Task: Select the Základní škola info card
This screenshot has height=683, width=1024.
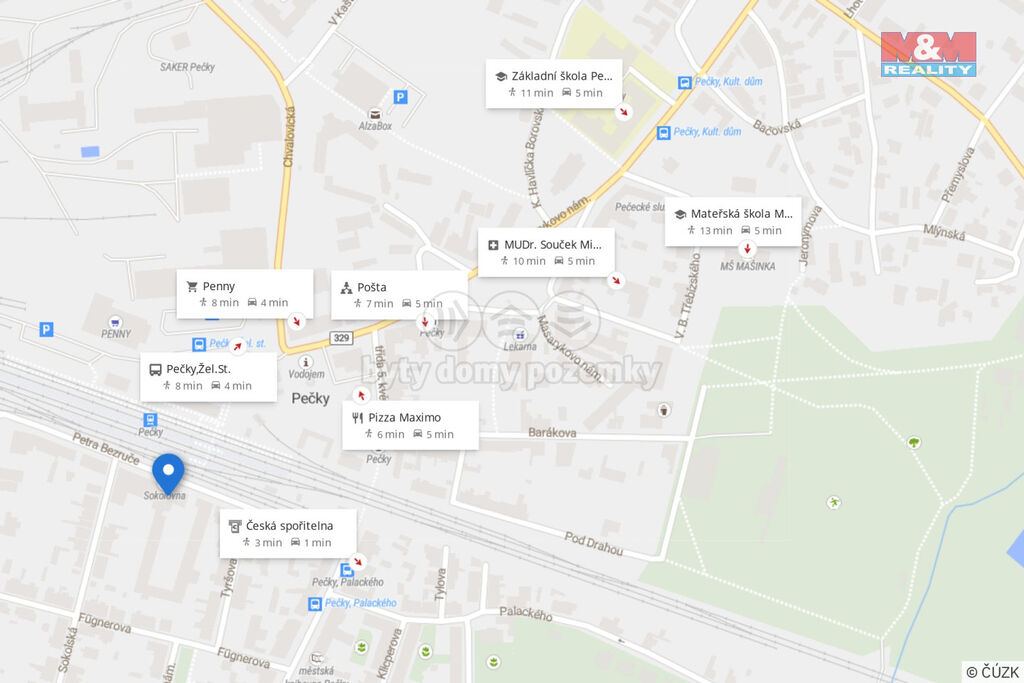Action: tap(554, 84)
